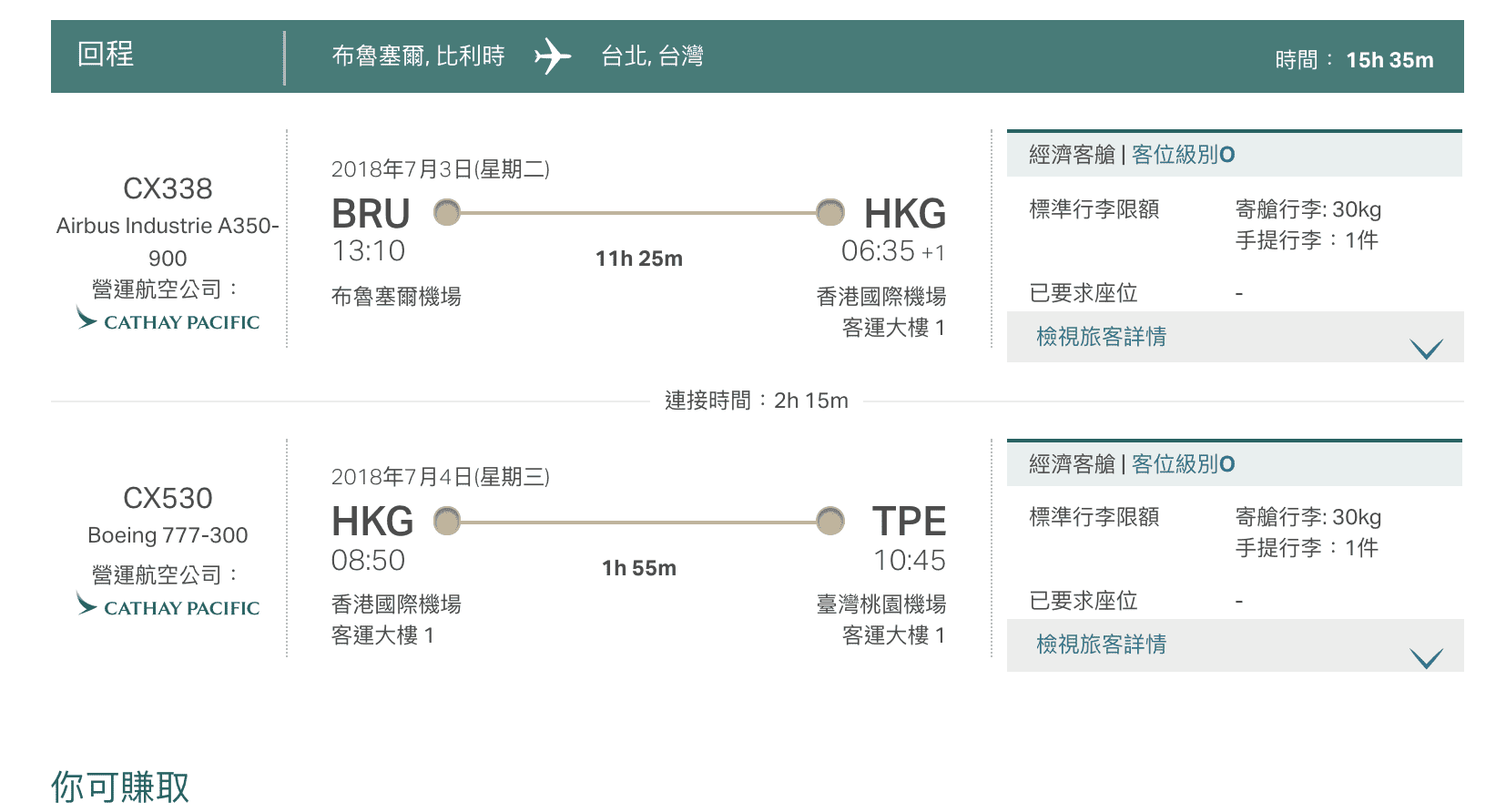This screenshot has height=812, width=1506.
Task: Click total time 15h 35m in header
Action: (1389, 60)
